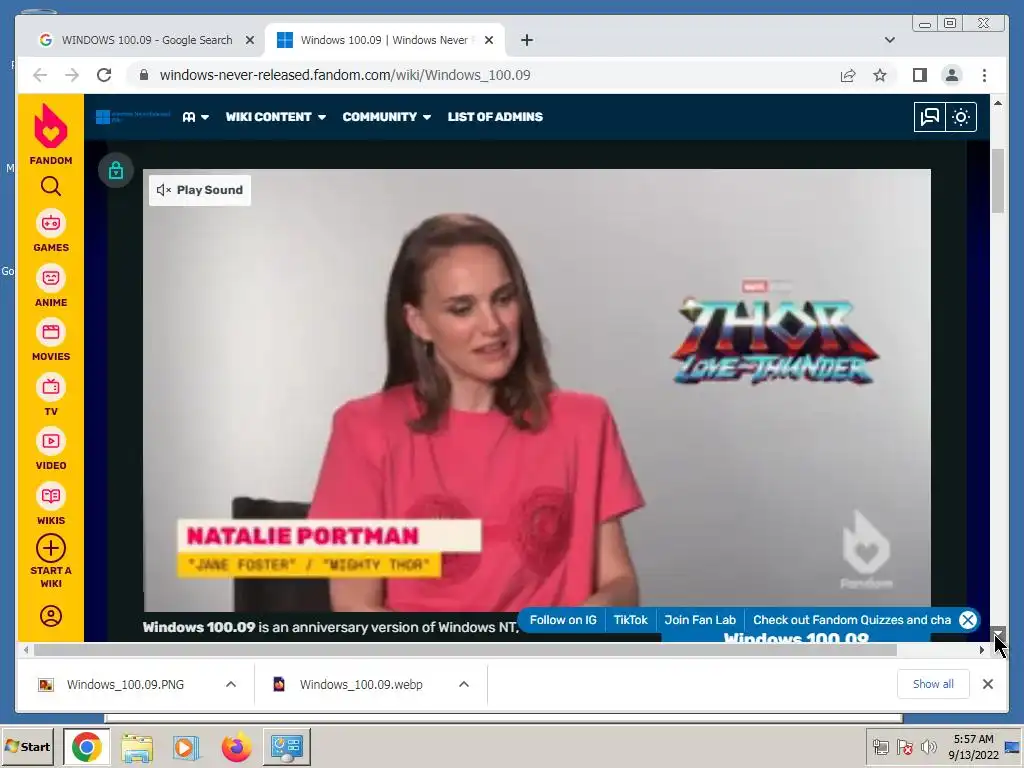This screenshot has width=1024, height=768.
Task: Open Chrome three-dot menu
Action: (x=984, y=75)
